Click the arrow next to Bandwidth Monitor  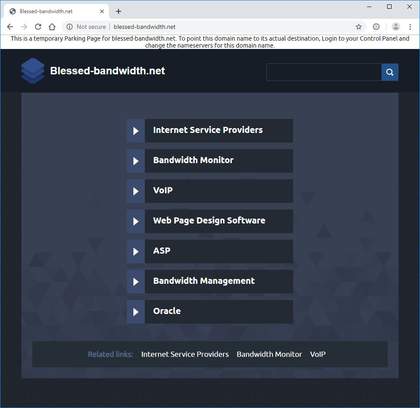[136, 161]
